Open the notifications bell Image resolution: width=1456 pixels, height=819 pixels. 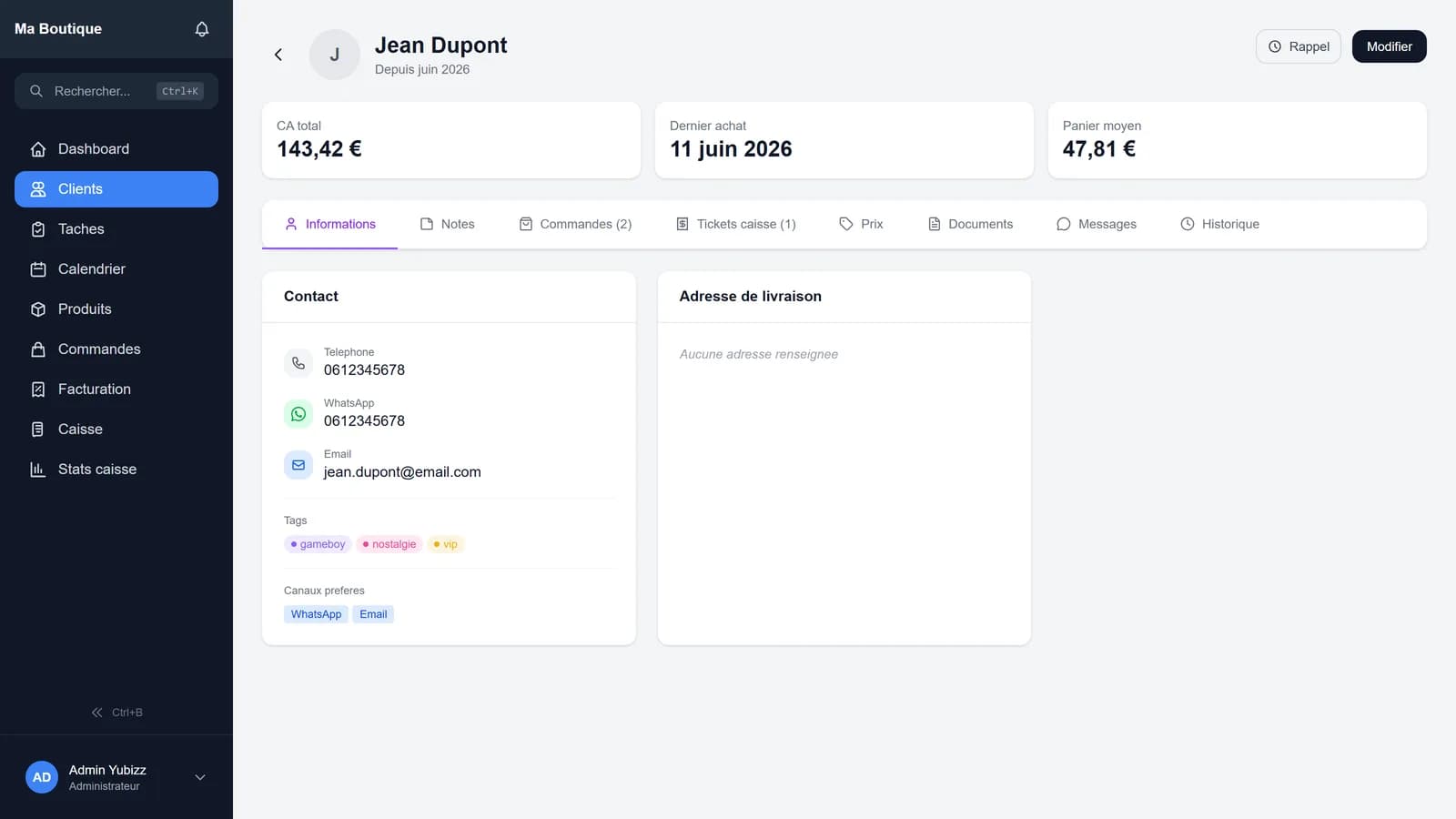coord(202,29)
